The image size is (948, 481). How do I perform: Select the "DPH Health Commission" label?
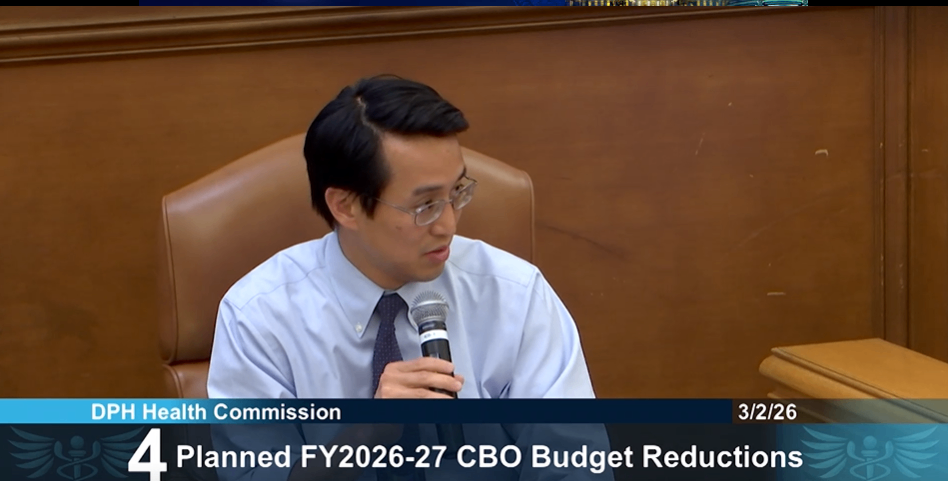tap(215, 412)
